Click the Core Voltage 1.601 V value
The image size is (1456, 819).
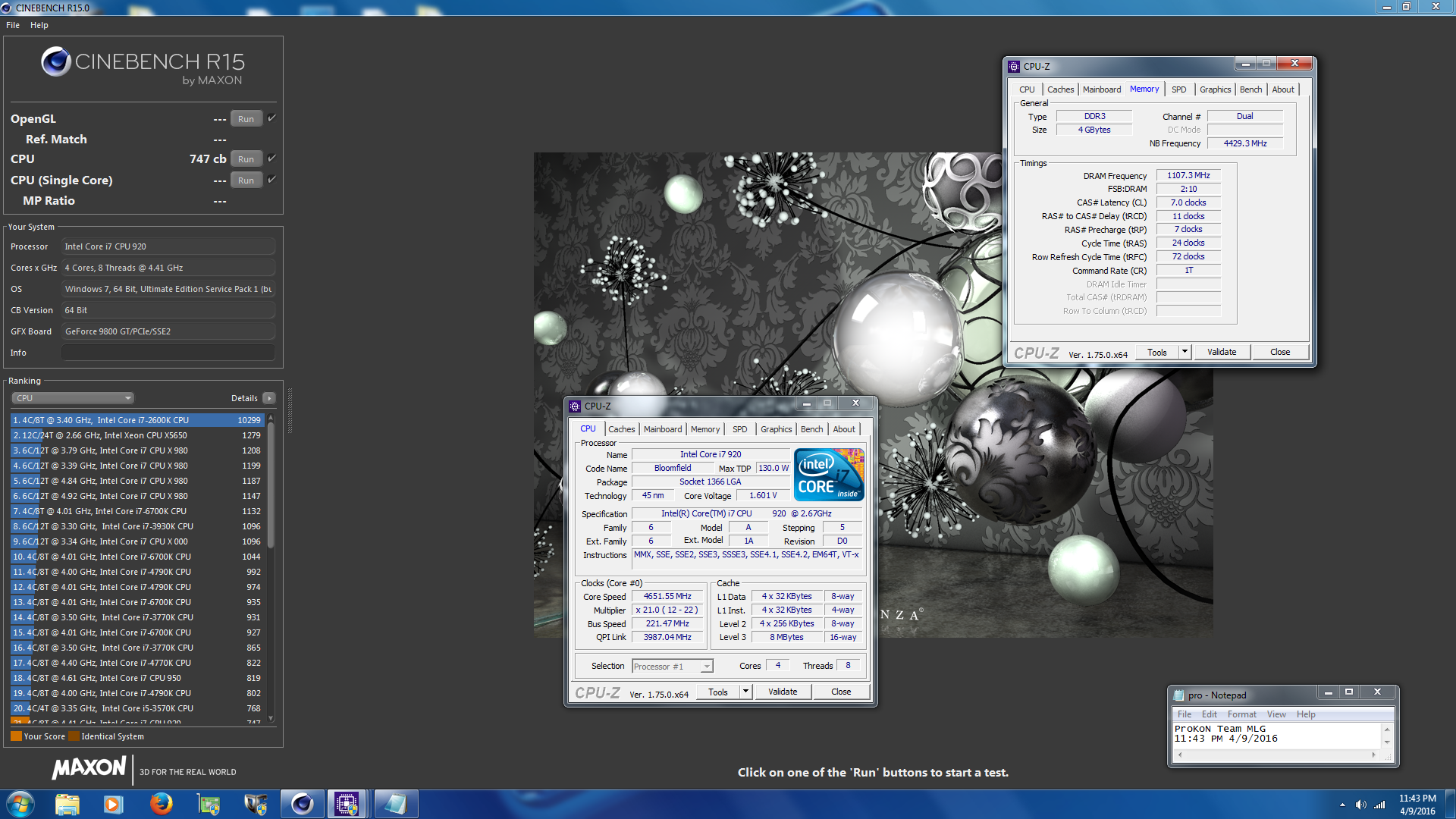click(x=763, y=495)
